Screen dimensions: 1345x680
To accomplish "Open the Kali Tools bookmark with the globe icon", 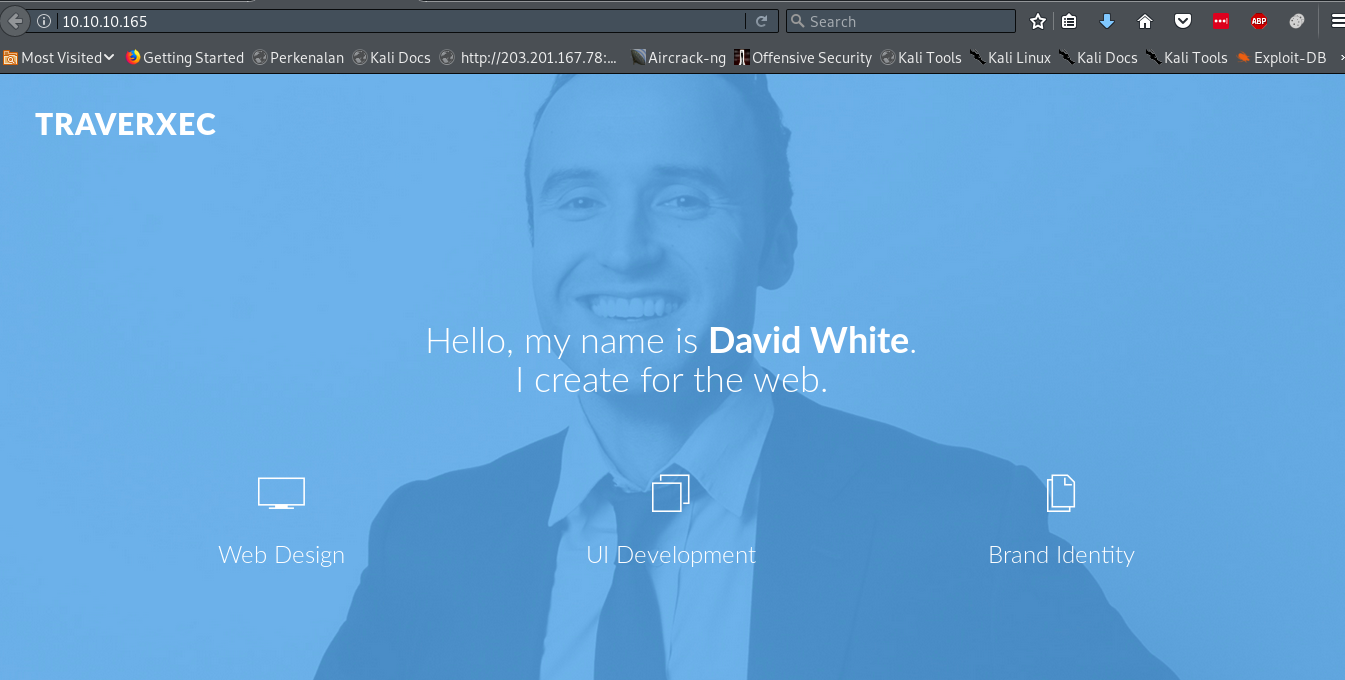I will (x=921, y=58).
